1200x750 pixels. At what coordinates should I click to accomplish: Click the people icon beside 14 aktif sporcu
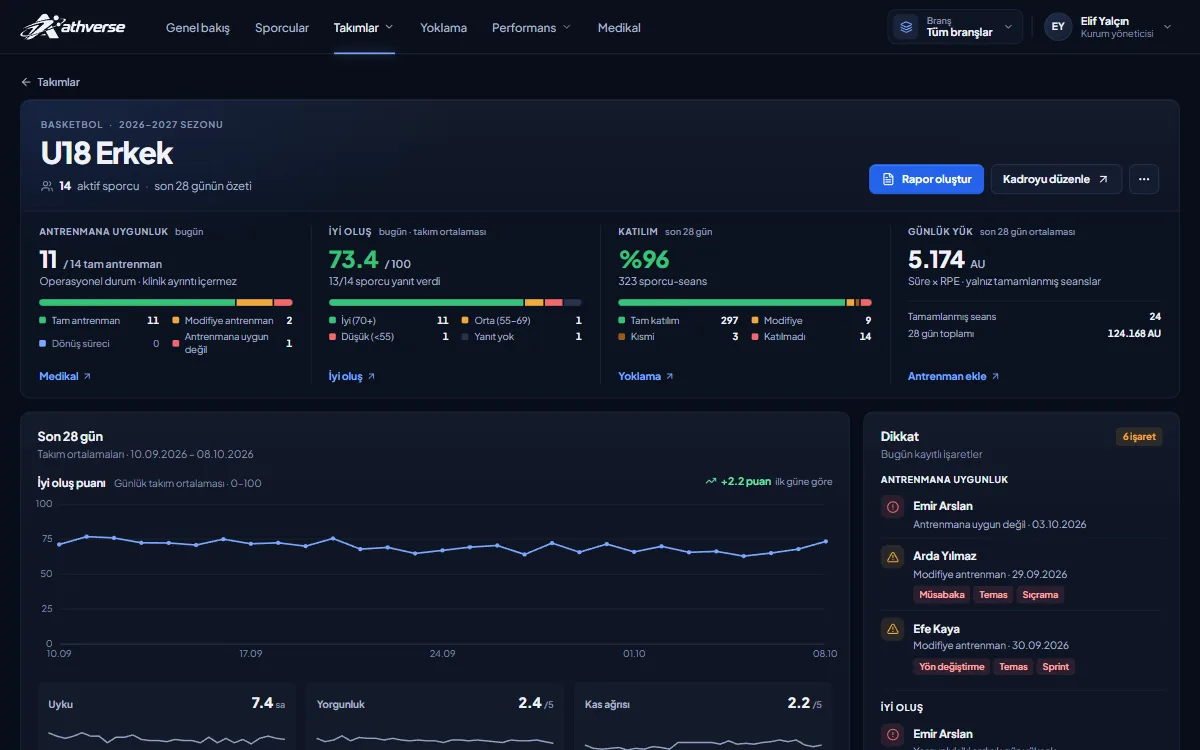tap(47, 186)
